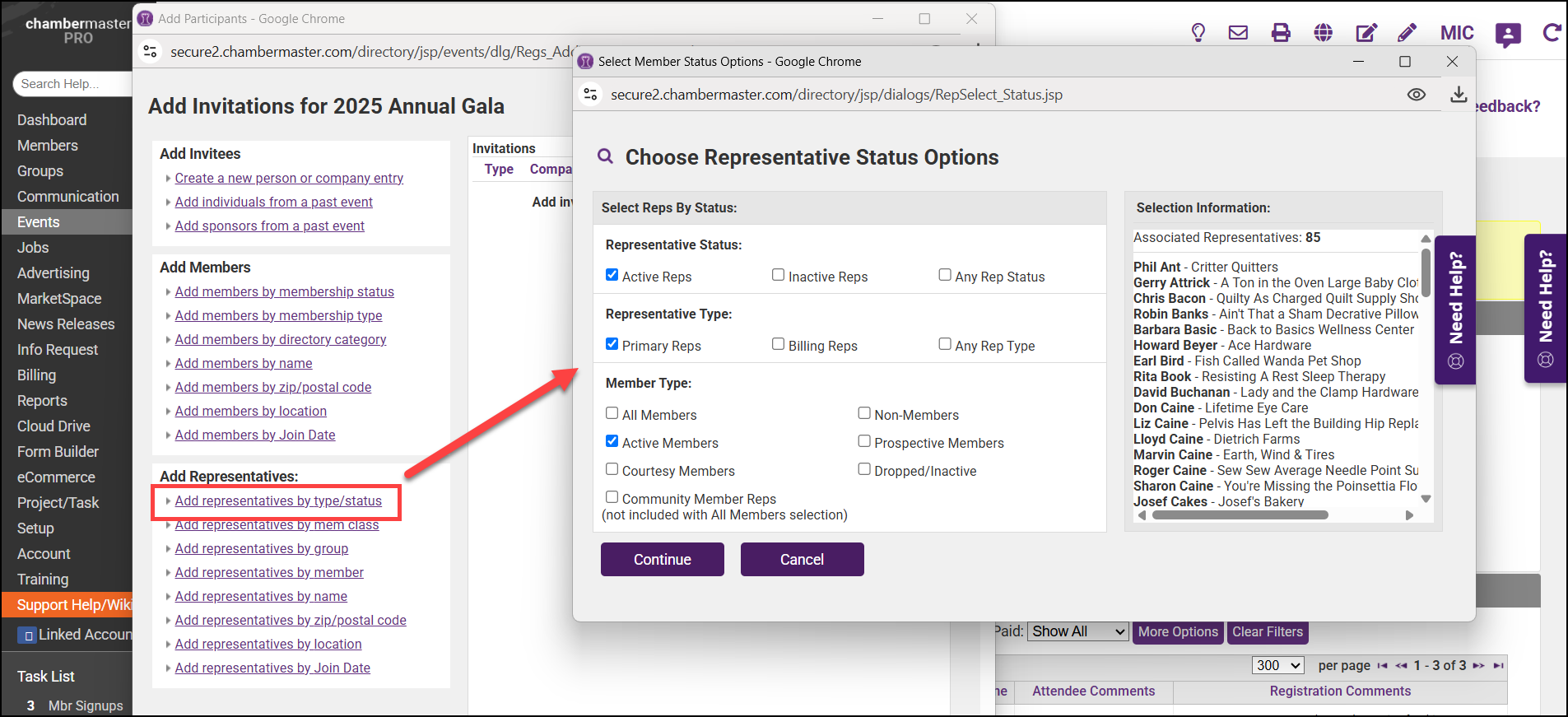Go to Billing in the sidebar menu
Viewport: 1568px width, 717px height.
click(37, 375)
